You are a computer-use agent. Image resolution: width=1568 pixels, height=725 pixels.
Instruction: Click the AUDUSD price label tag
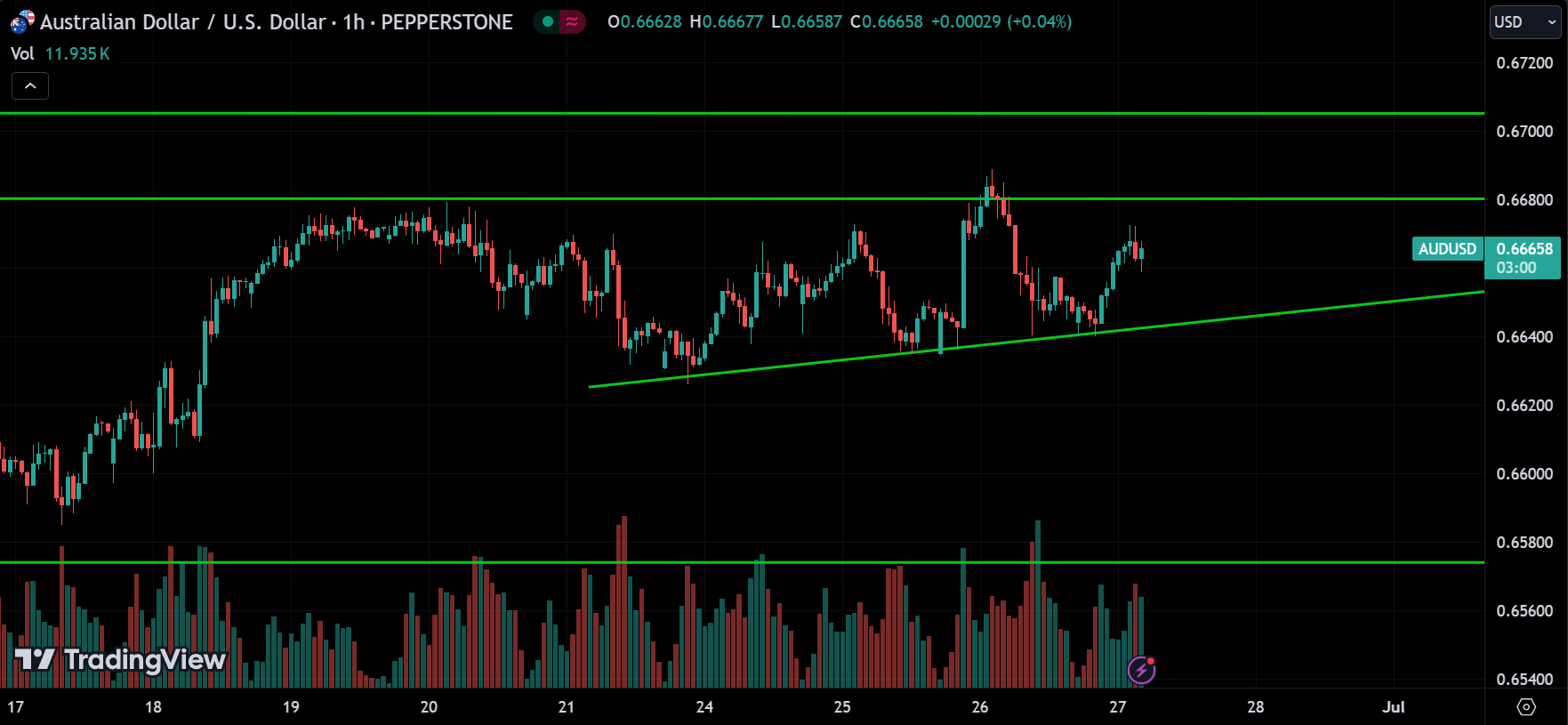(1447, 249)
